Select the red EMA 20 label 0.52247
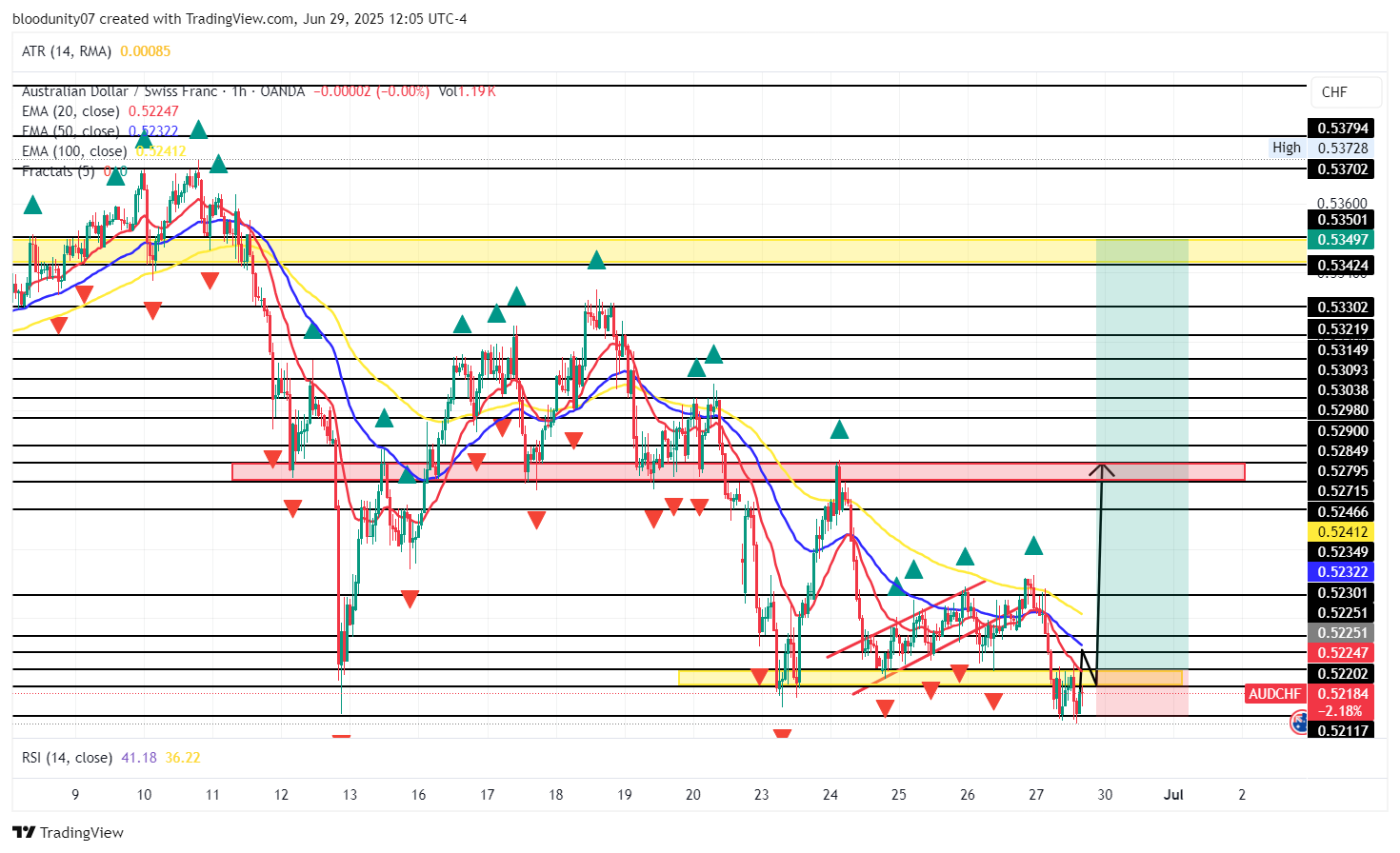 point(1343,653)
